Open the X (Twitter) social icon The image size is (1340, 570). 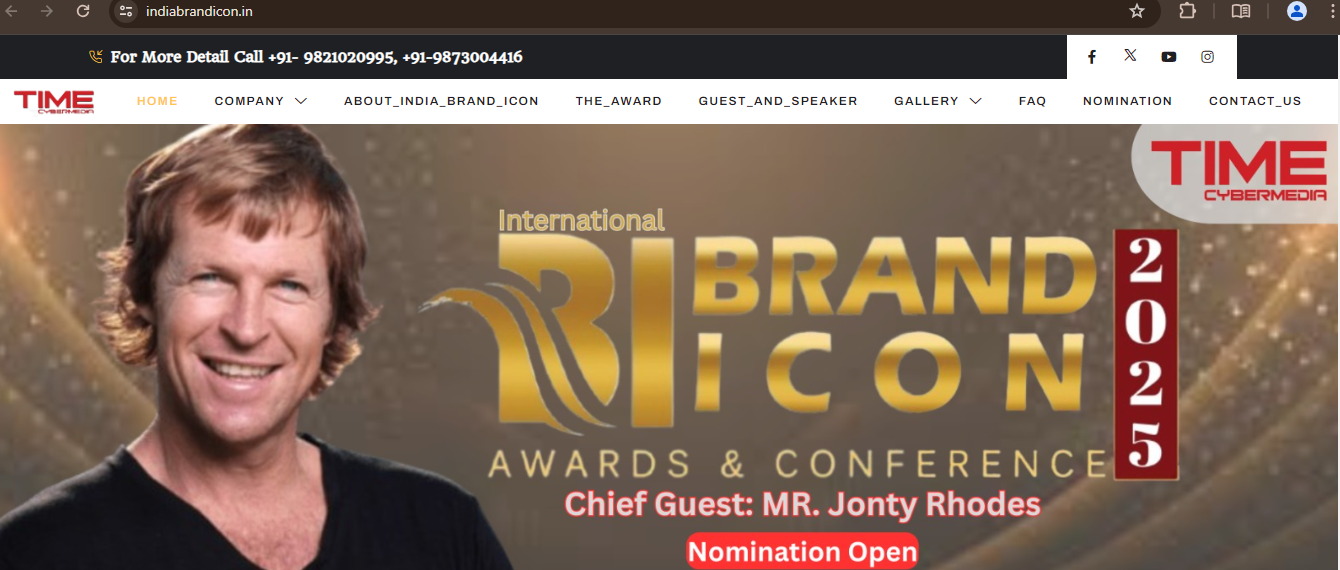[x=1130, y=56]
